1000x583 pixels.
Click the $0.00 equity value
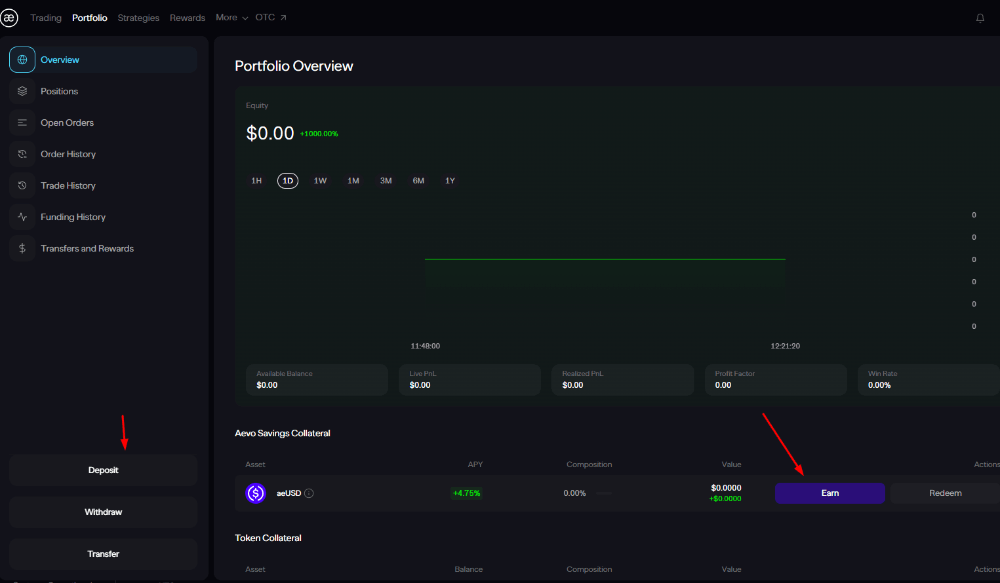[x=270, y=133]
